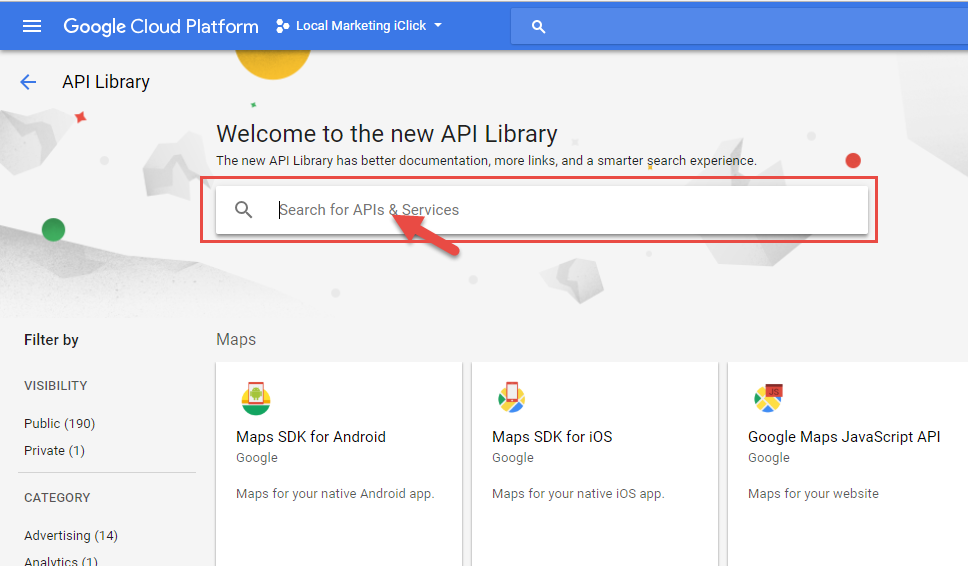Click 'Maps for your native iOS app.' description
Image resolution: width=968 pixels, height=566 pixels.
pos(578,494)
